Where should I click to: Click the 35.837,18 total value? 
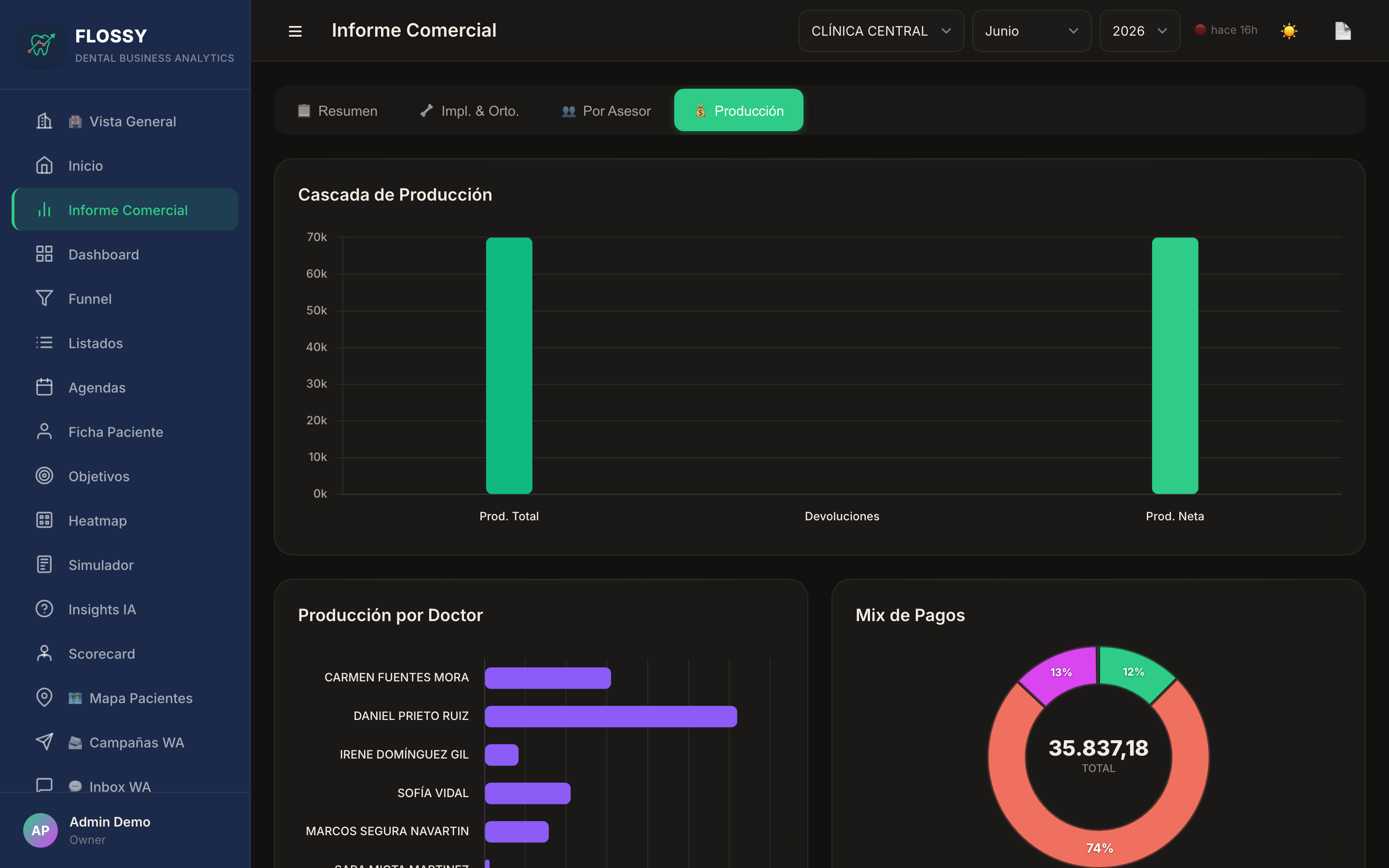pyautogui.click(x=1099, y=747)
